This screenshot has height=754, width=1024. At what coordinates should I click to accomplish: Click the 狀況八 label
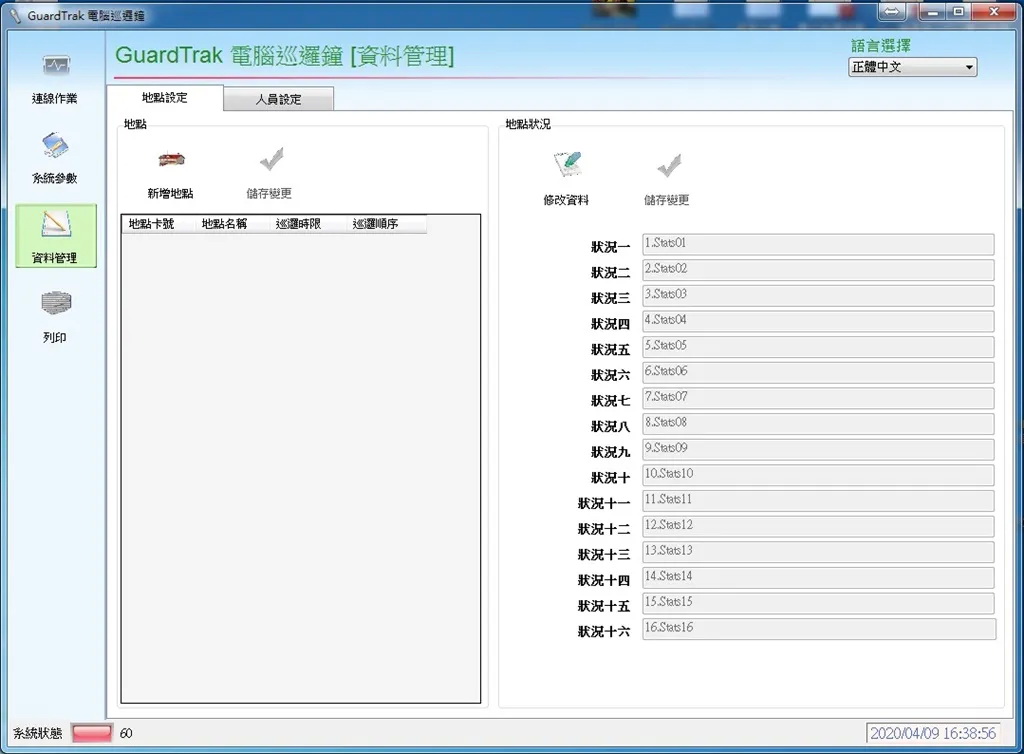(611, 426)
